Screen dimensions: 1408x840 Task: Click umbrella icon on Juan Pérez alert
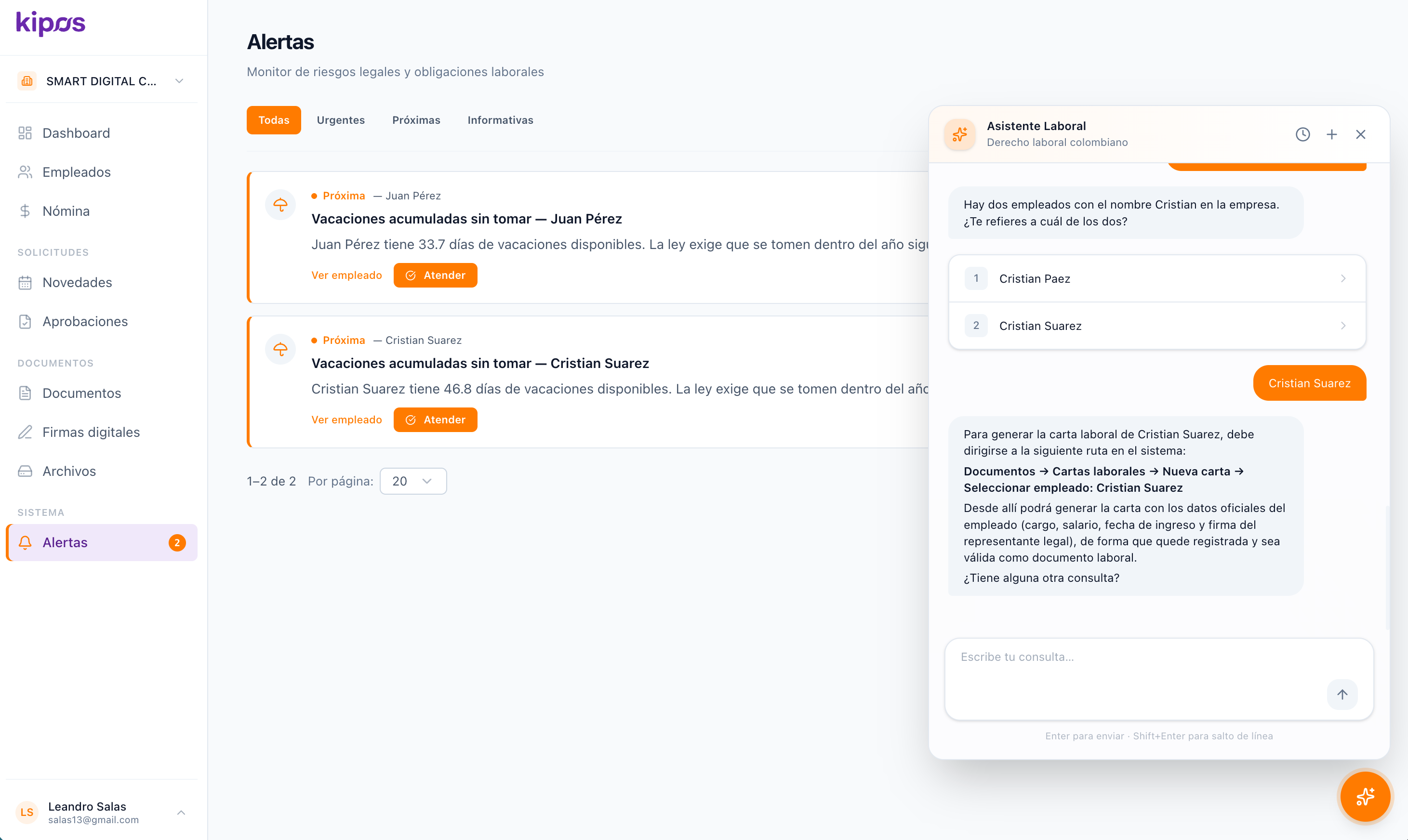point(280,204)
